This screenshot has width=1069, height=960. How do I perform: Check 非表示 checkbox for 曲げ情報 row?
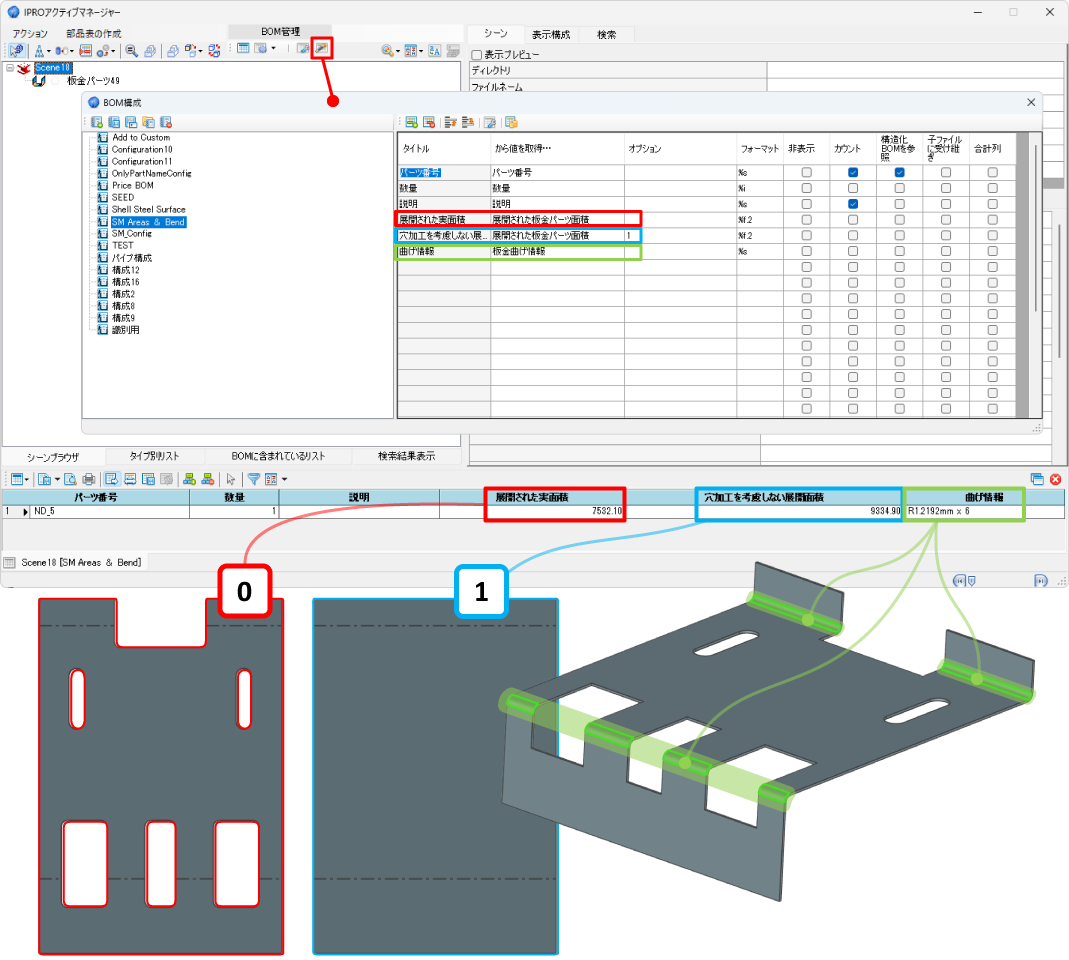tap(807, 251)
